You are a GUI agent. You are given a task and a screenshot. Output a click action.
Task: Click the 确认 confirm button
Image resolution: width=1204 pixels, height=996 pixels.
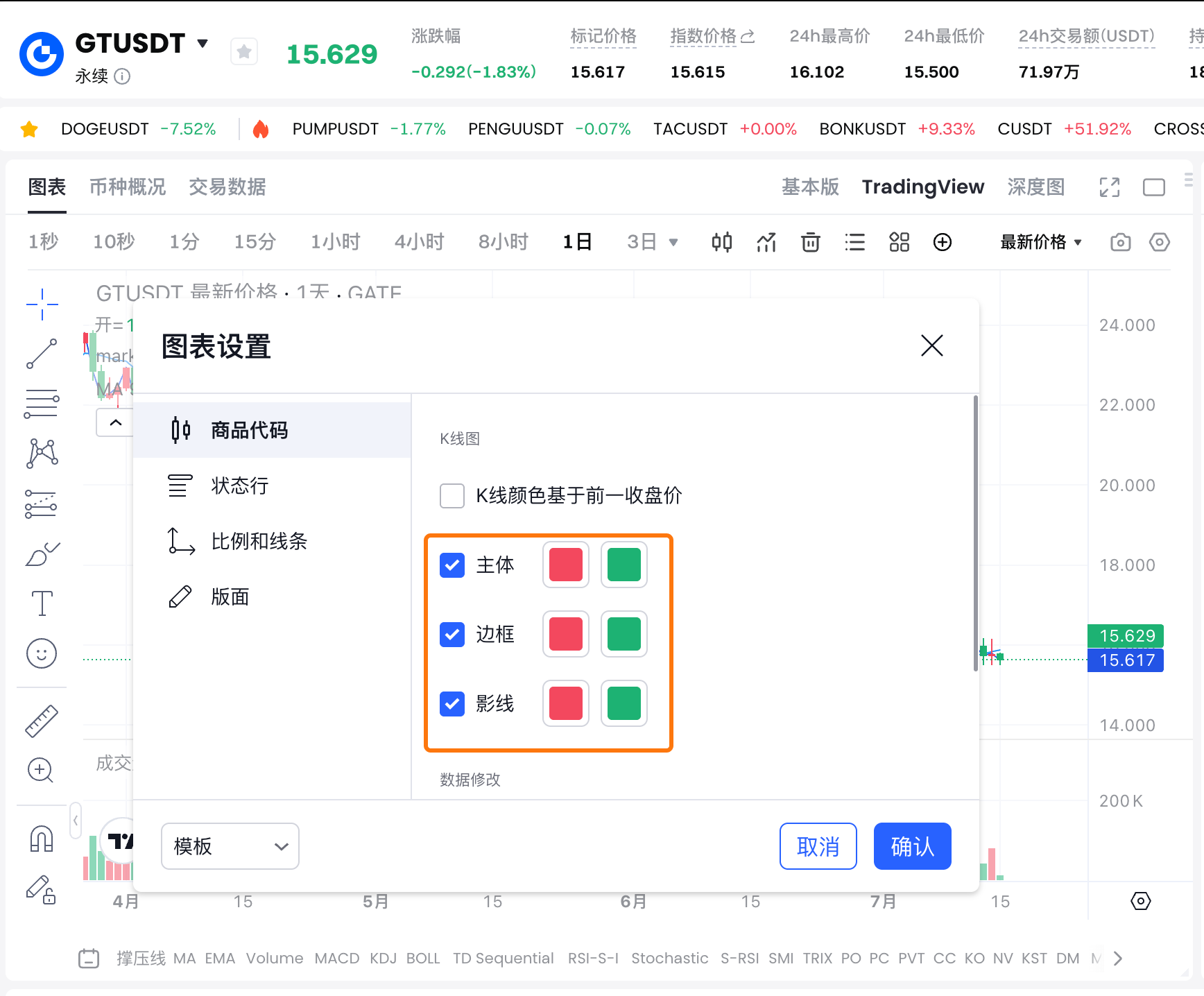click(x=912, y=846)
